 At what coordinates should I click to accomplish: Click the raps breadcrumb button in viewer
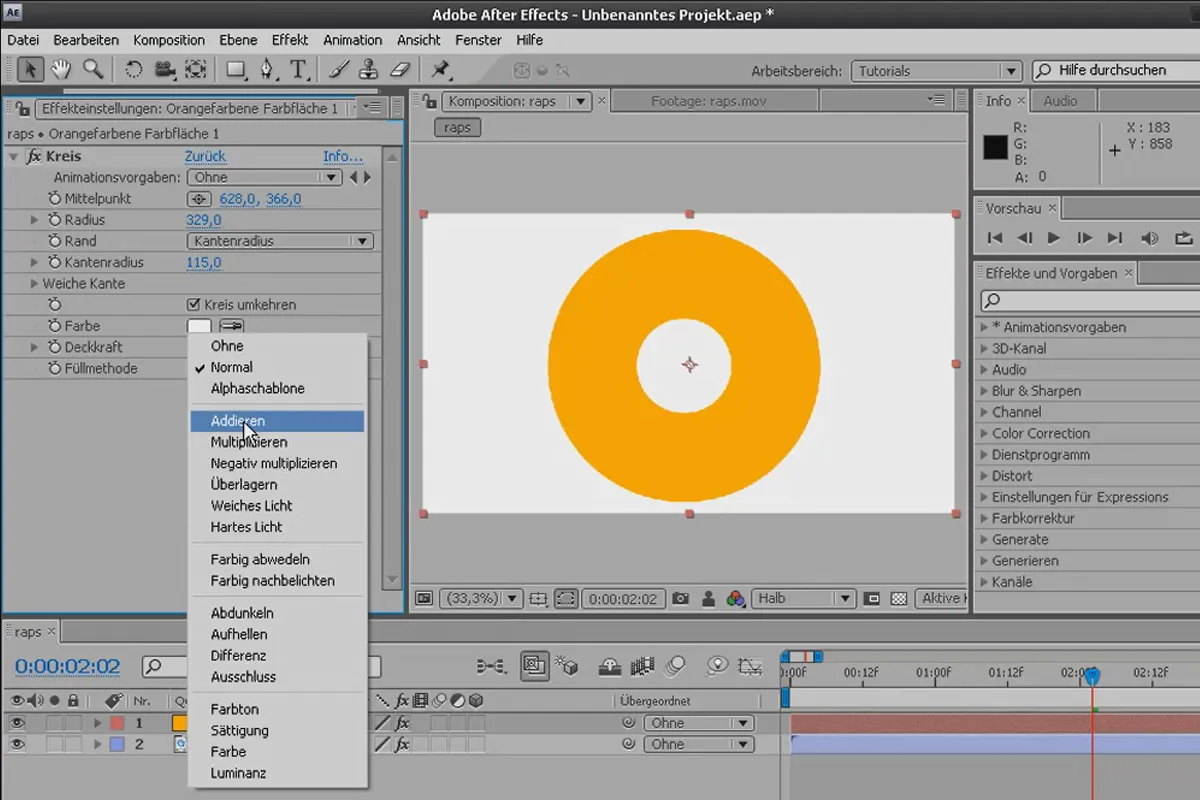[457, 128]
